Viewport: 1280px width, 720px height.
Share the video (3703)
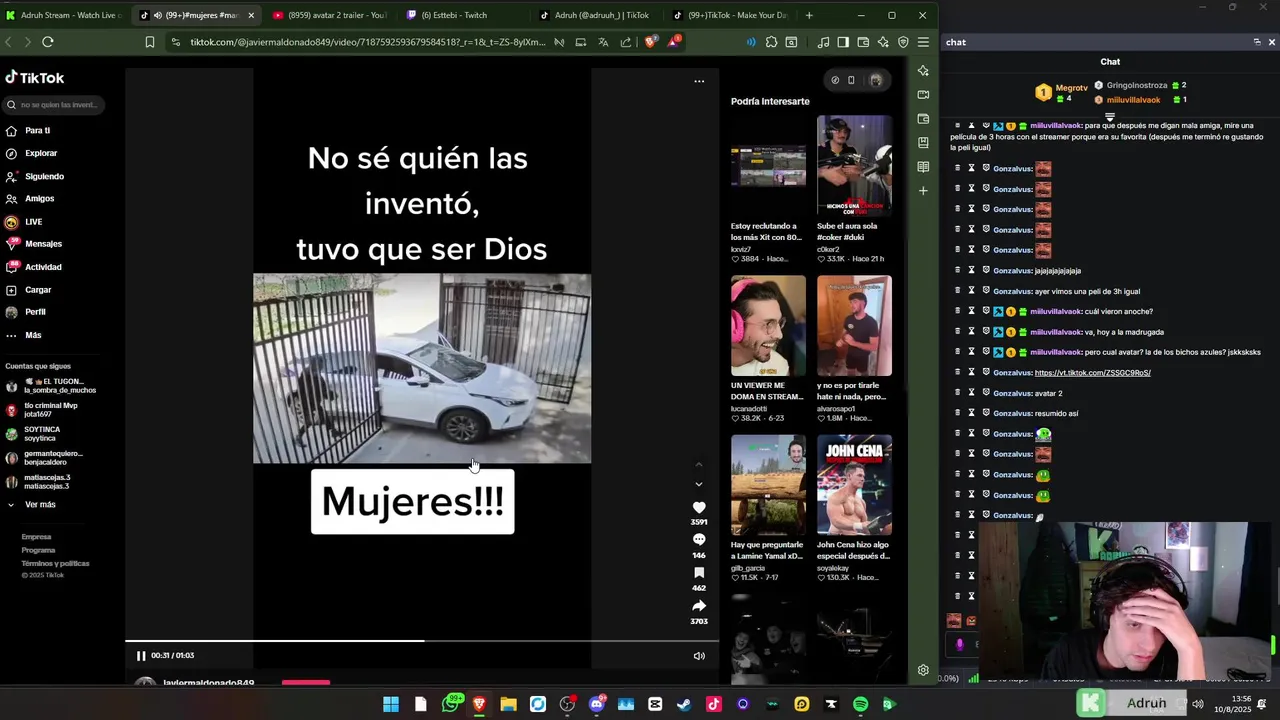coord(699,606)
